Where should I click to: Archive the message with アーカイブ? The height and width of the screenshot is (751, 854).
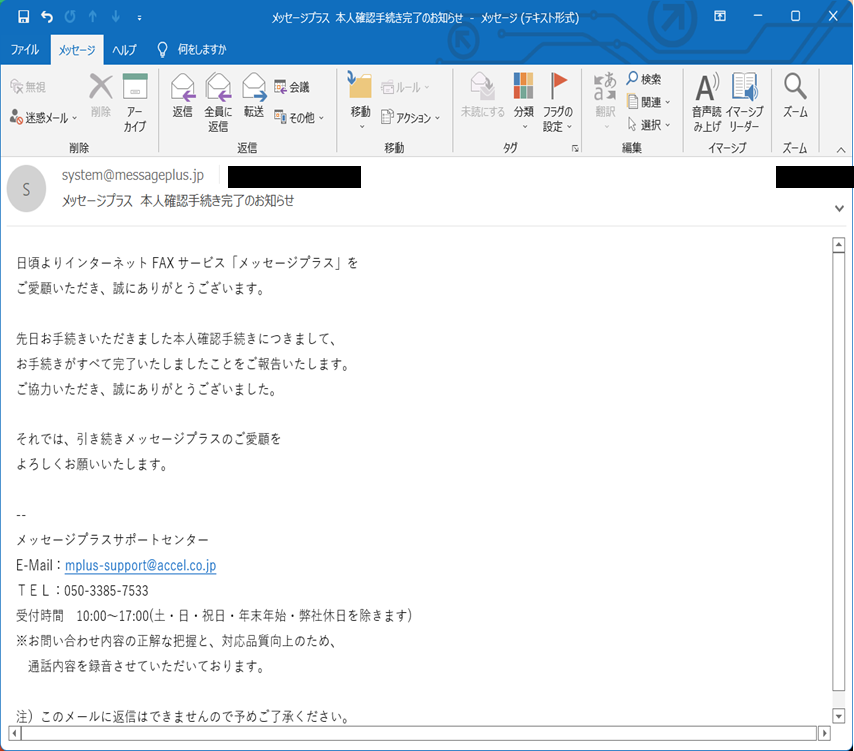tap(135, 102)
